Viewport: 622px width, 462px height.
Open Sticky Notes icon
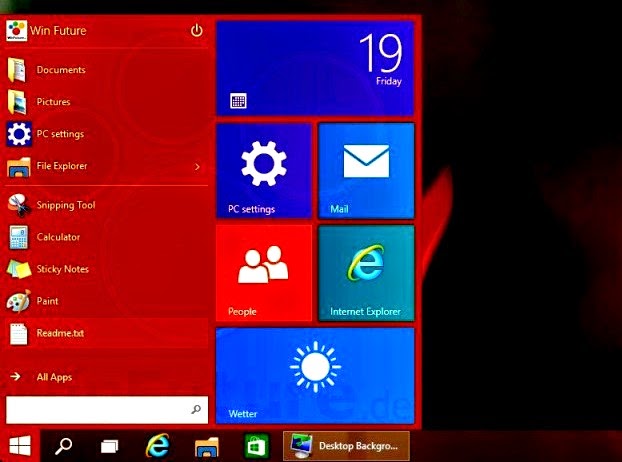[x=19, y=269]
